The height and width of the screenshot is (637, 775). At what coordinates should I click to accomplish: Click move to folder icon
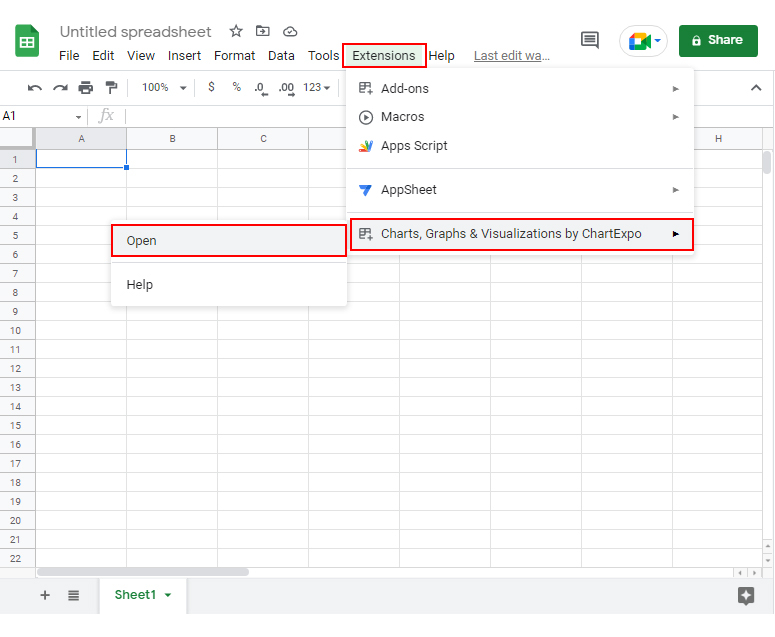click(262, 31)
